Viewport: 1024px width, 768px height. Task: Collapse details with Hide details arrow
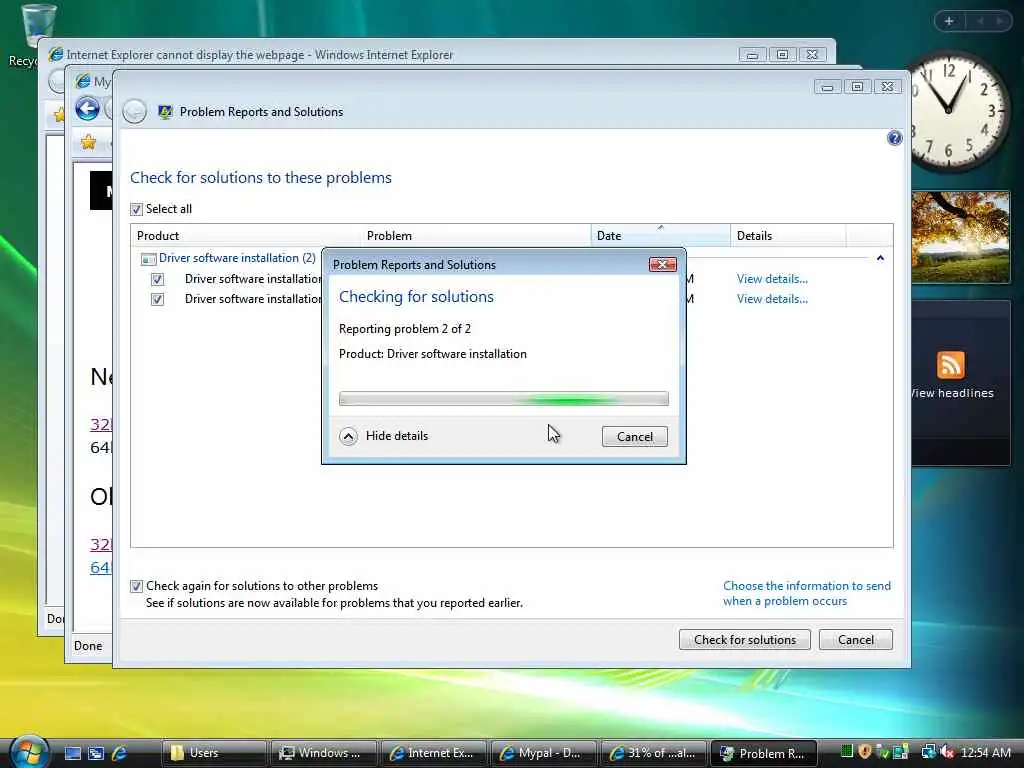coord(349,436)
